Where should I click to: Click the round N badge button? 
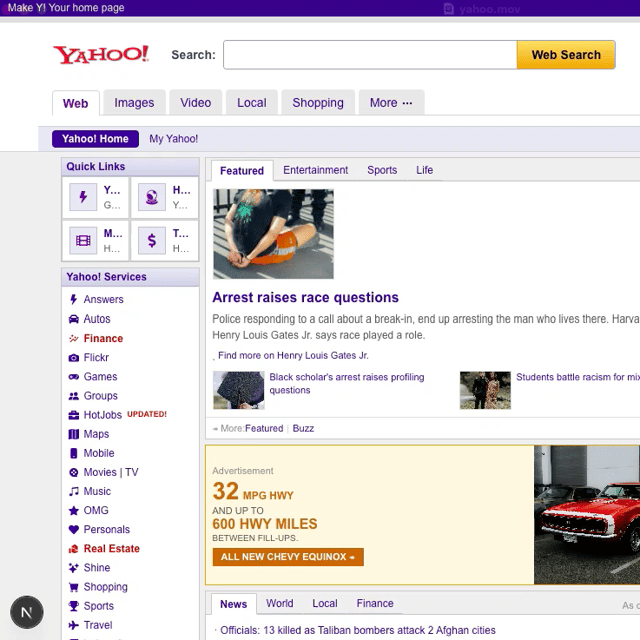tap(27, 612)
